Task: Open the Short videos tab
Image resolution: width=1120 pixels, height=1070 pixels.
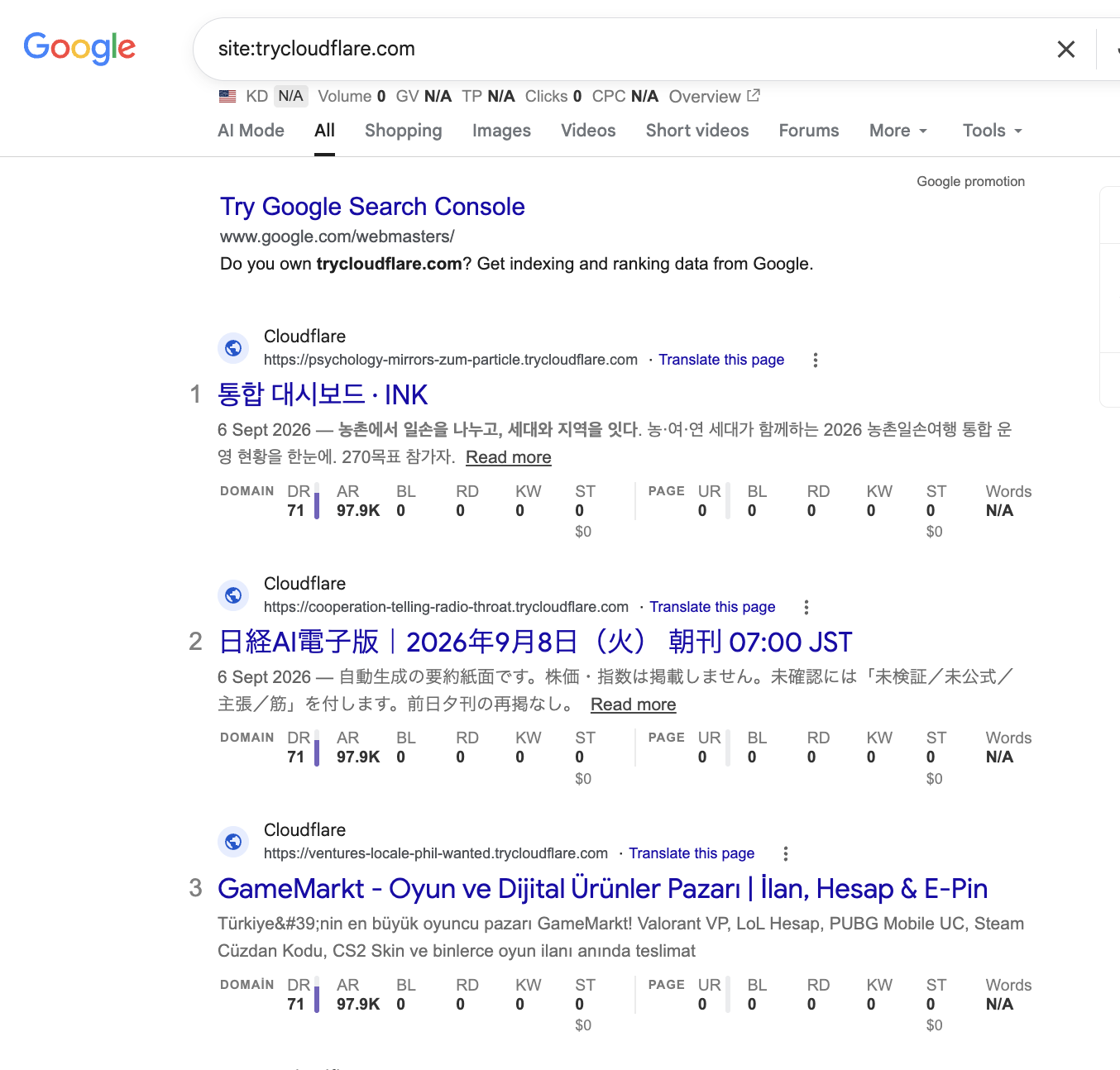Action: pos(697,131)
